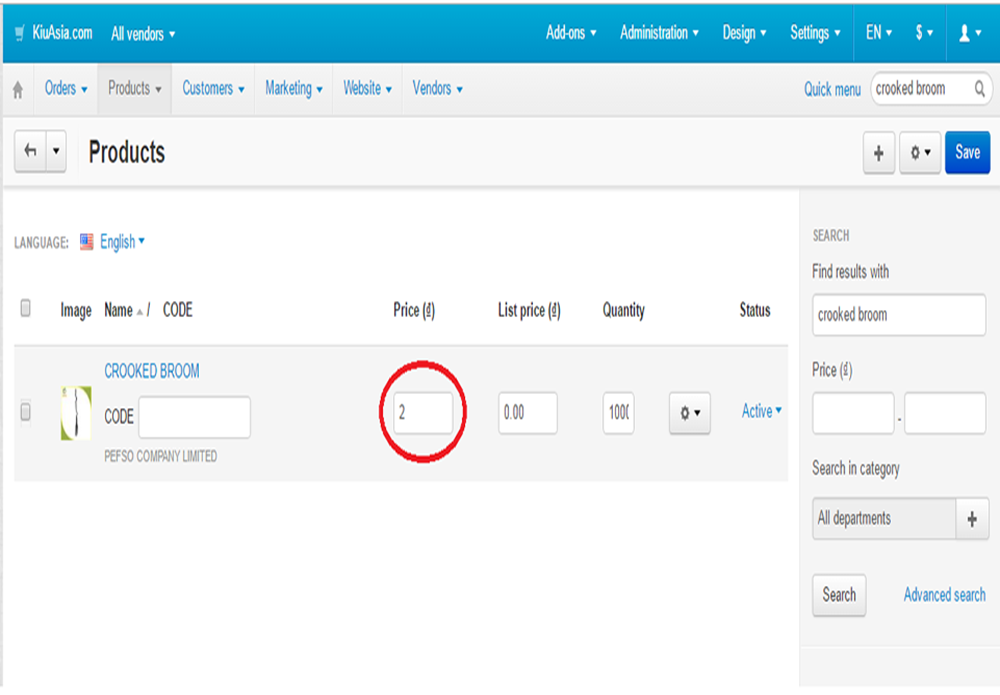Screen dimensions: 1000x695
Task: Open the Crooked Broom product thumbnail
Action: 76,413
